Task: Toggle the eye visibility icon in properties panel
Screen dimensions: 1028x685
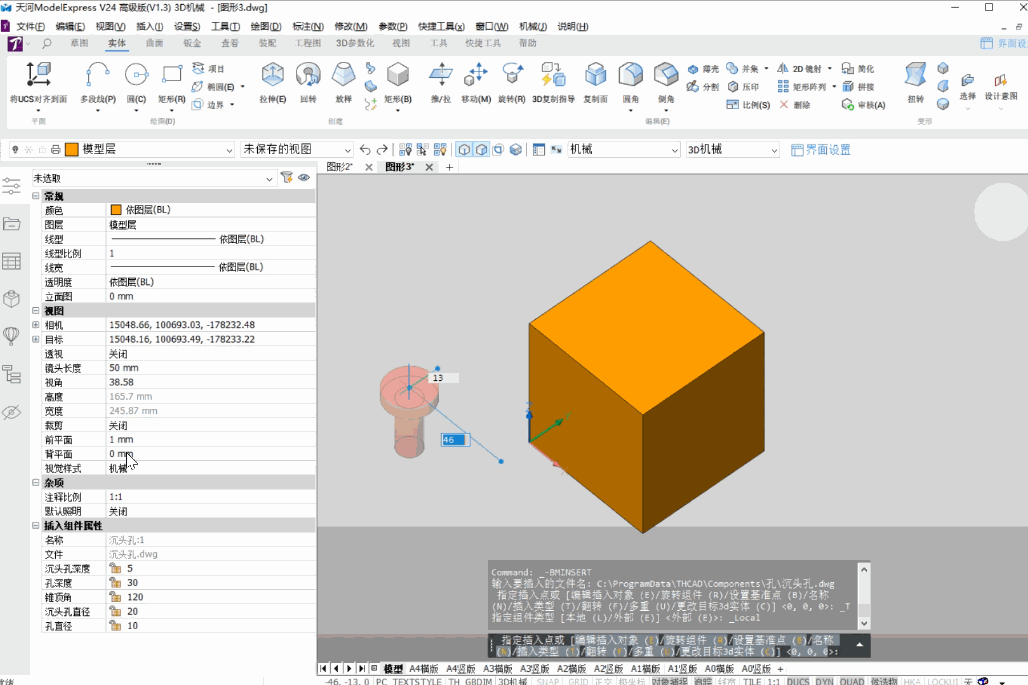Action: tap(304, 178)
